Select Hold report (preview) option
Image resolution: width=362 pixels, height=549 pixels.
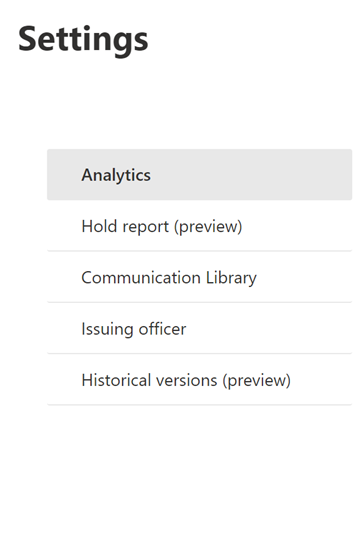pos(200,226)
